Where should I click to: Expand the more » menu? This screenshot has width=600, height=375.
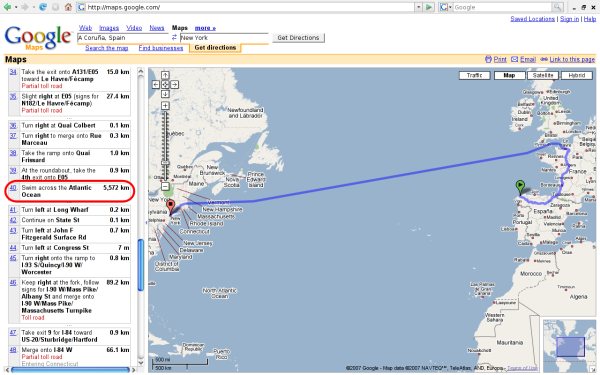pos(205,28)
